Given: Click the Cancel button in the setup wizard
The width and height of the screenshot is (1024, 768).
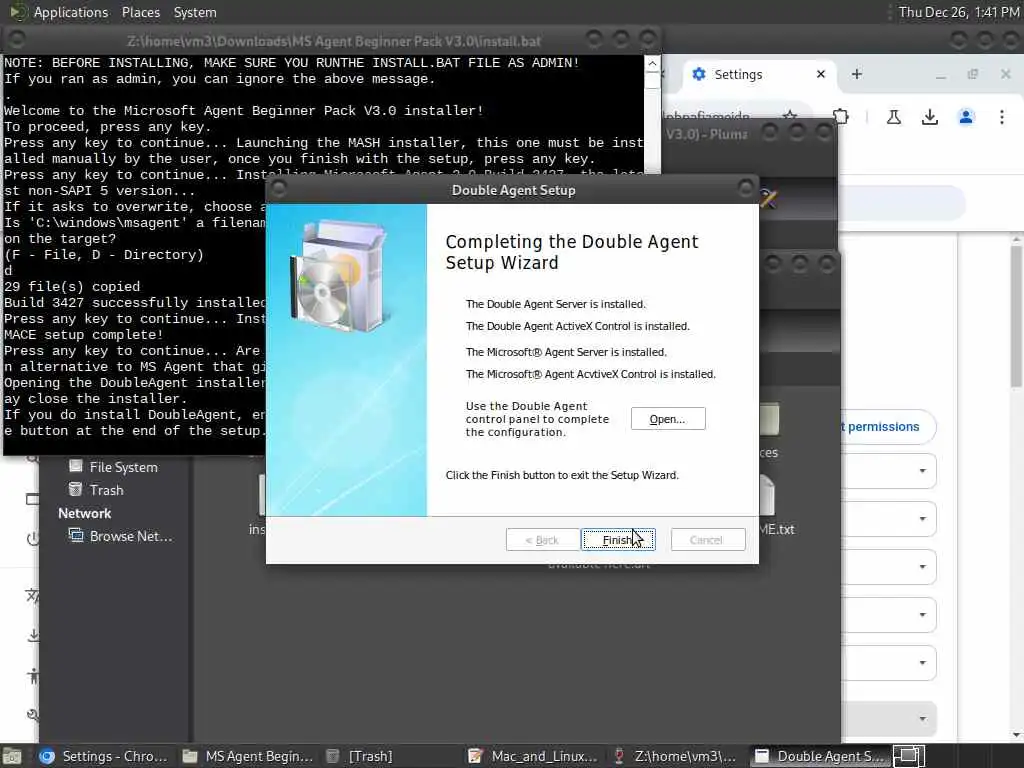Looking at the screenshot, I should pyautogui.click(x=707, y=539).
